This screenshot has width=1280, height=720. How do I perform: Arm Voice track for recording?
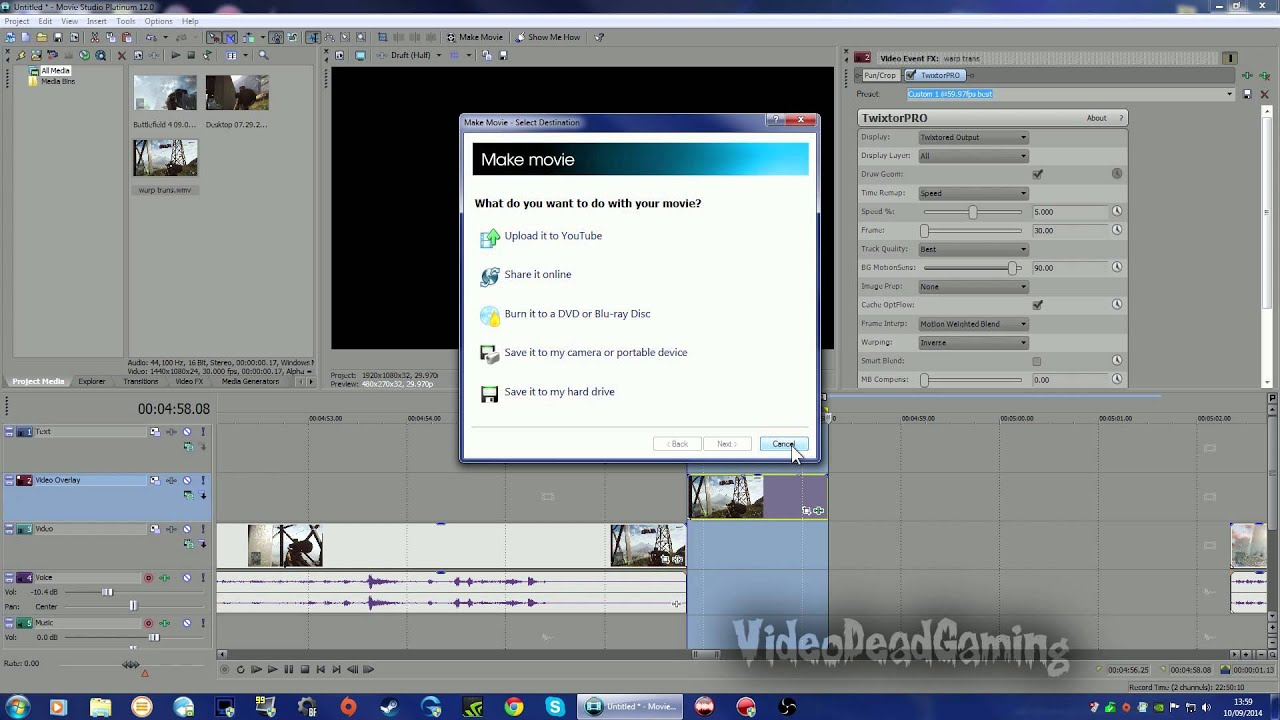149,577
